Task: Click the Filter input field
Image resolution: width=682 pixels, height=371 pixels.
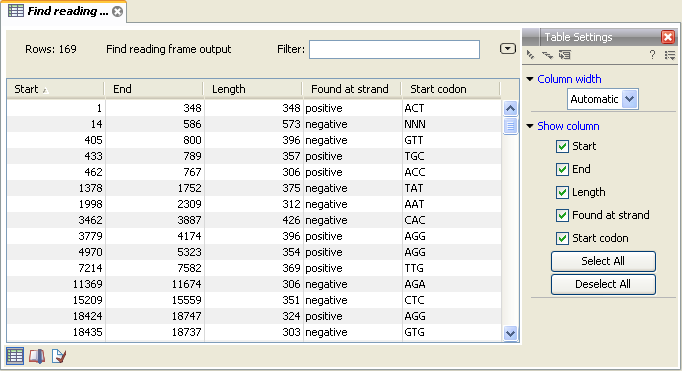Action: pos(394,50)
